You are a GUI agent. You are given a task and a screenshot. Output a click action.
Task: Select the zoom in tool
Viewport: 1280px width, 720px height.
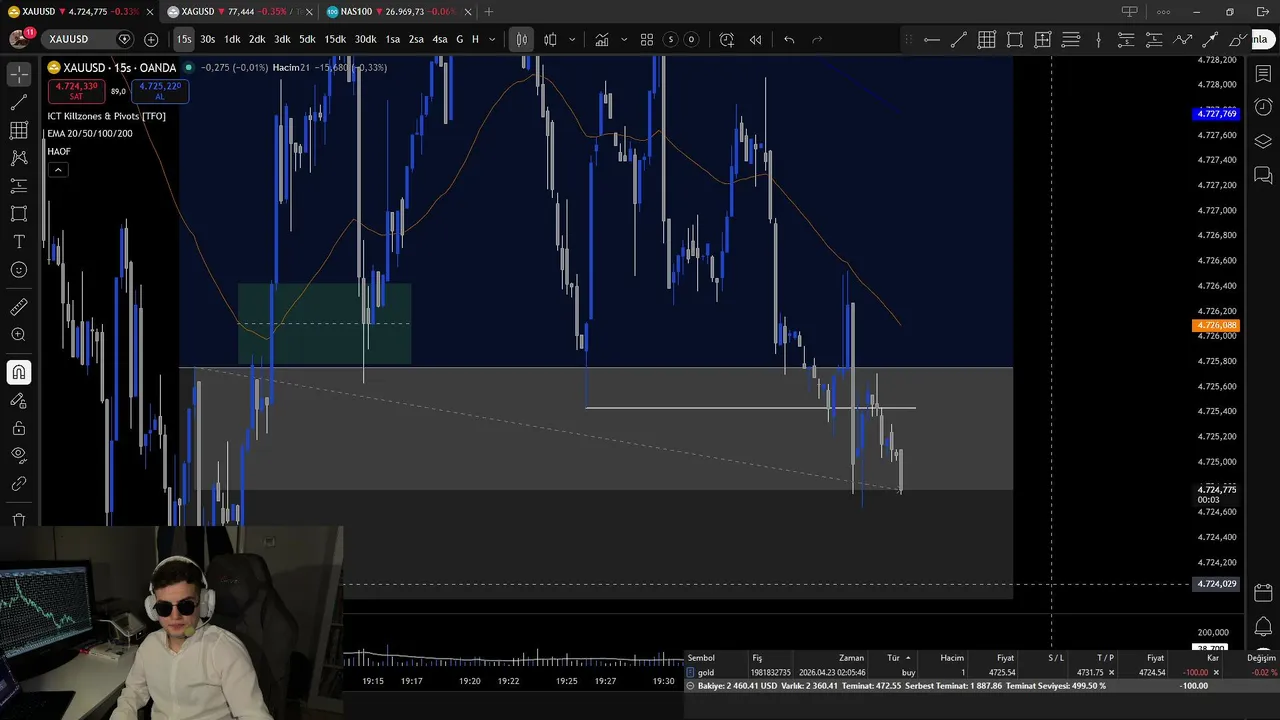point(19,335)
